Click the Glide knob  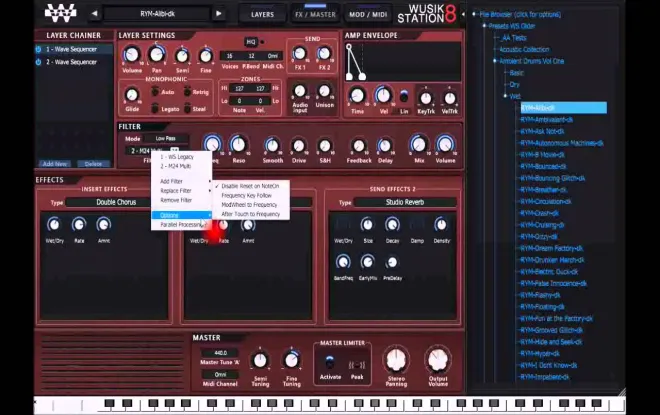pos(132,95)
